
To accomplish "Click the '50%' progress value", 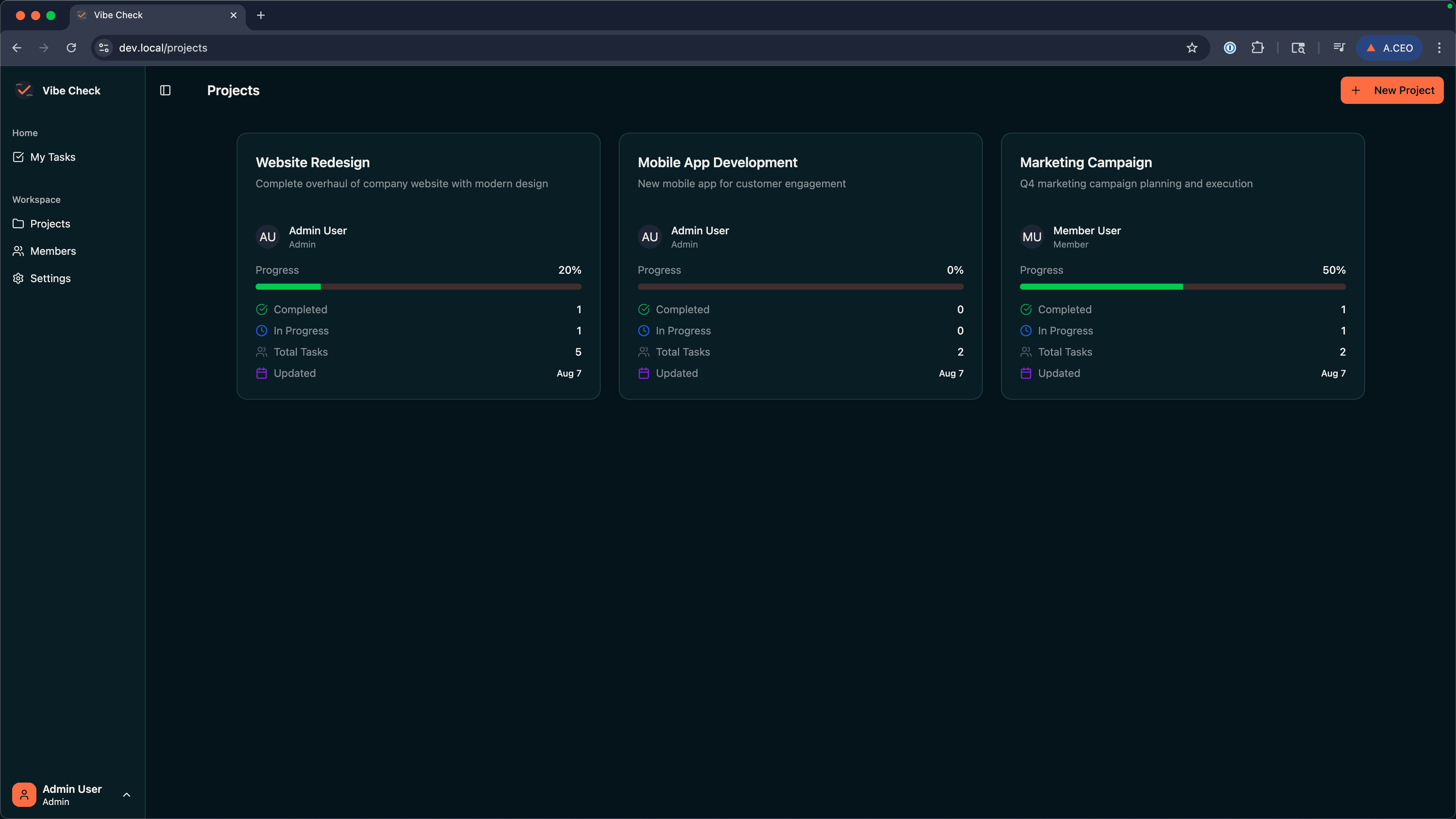I will 1334,270.
